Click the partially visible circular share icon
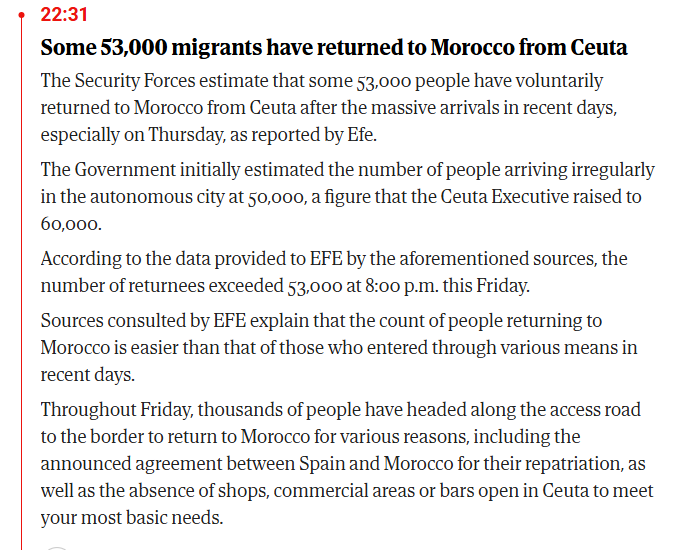This screenshot has width=685, height=550. pos(57,548)
